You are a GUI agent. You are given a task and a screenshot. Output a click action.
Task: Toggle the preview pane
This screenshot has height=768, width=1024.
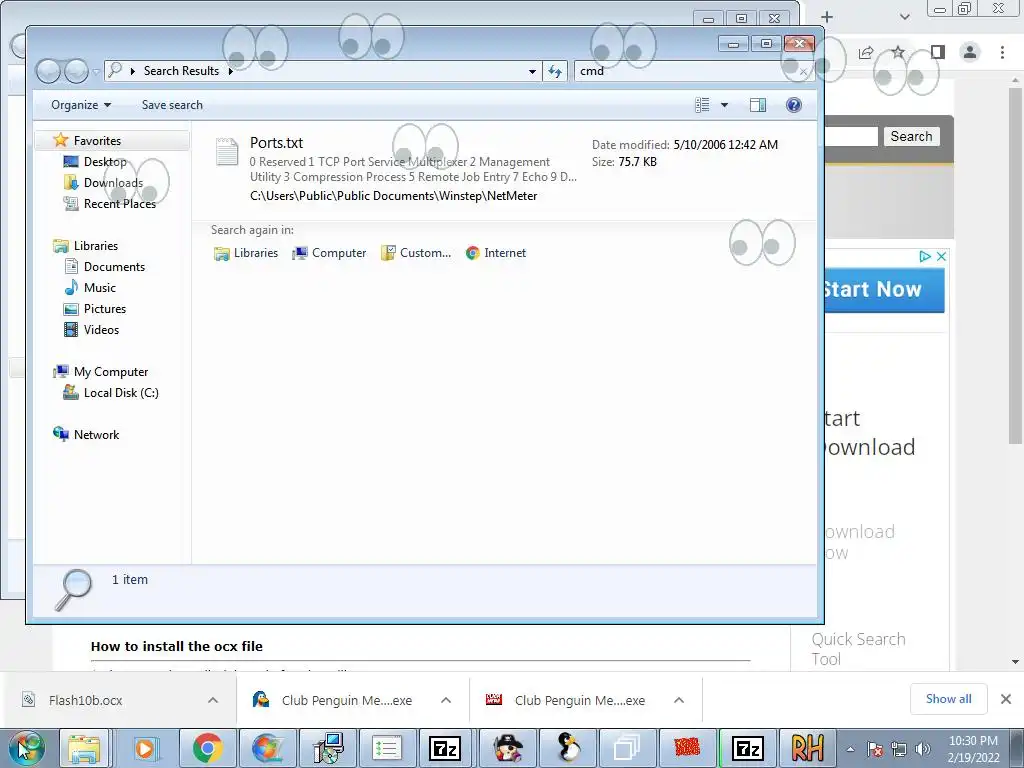pyautogui.click(x=758, y=105)
